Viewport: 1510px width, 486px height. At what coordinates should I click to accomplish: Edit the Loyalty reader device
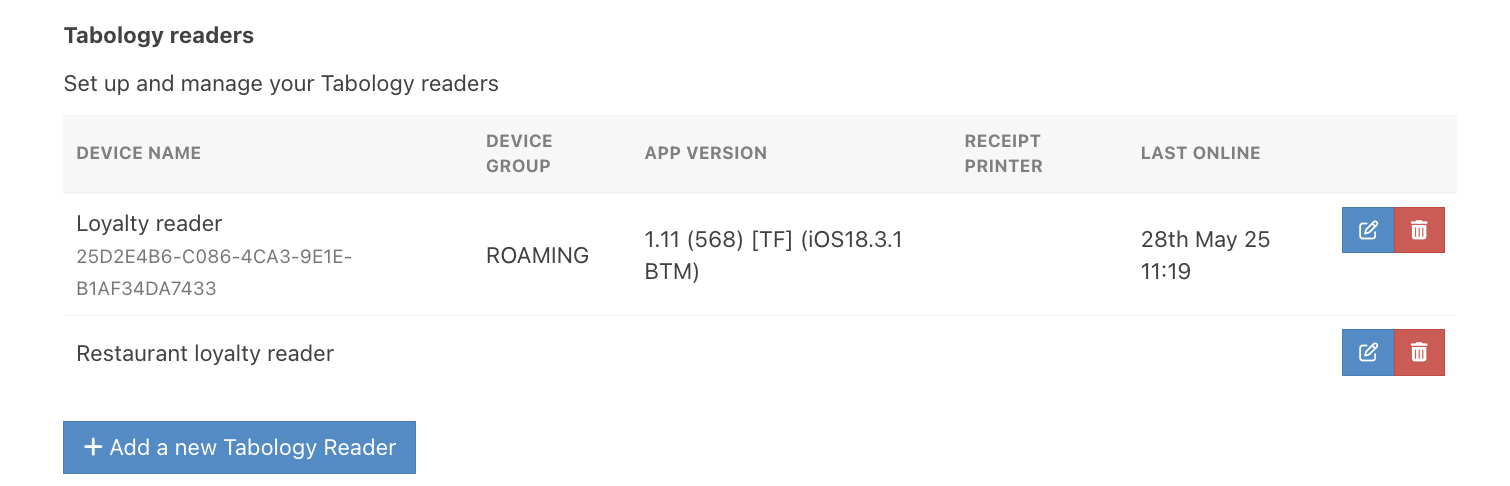pyautogui.click(x=1367, y=230)
